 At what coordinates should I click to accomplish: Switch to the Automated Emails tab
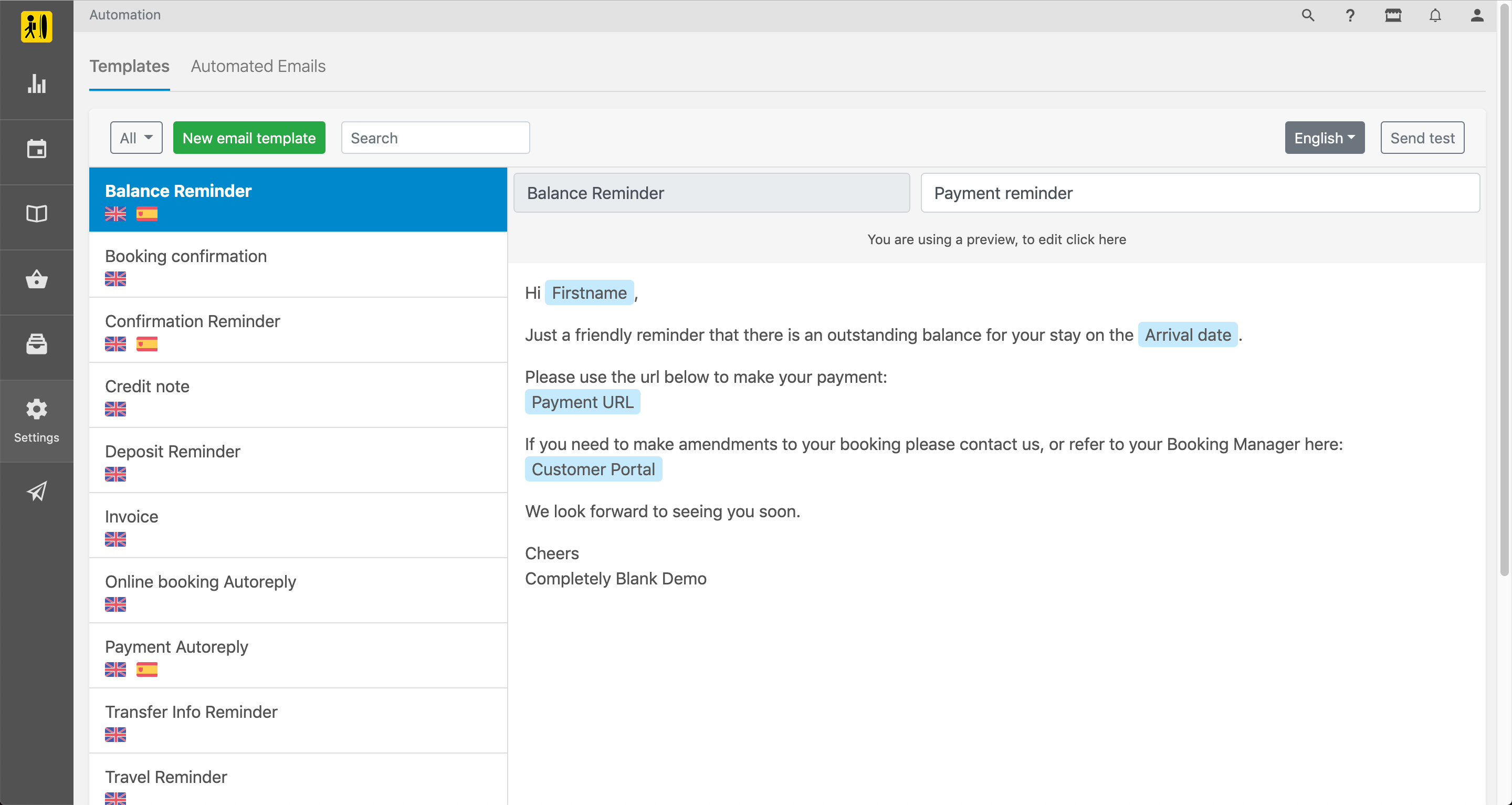click(x=258, y=66)
